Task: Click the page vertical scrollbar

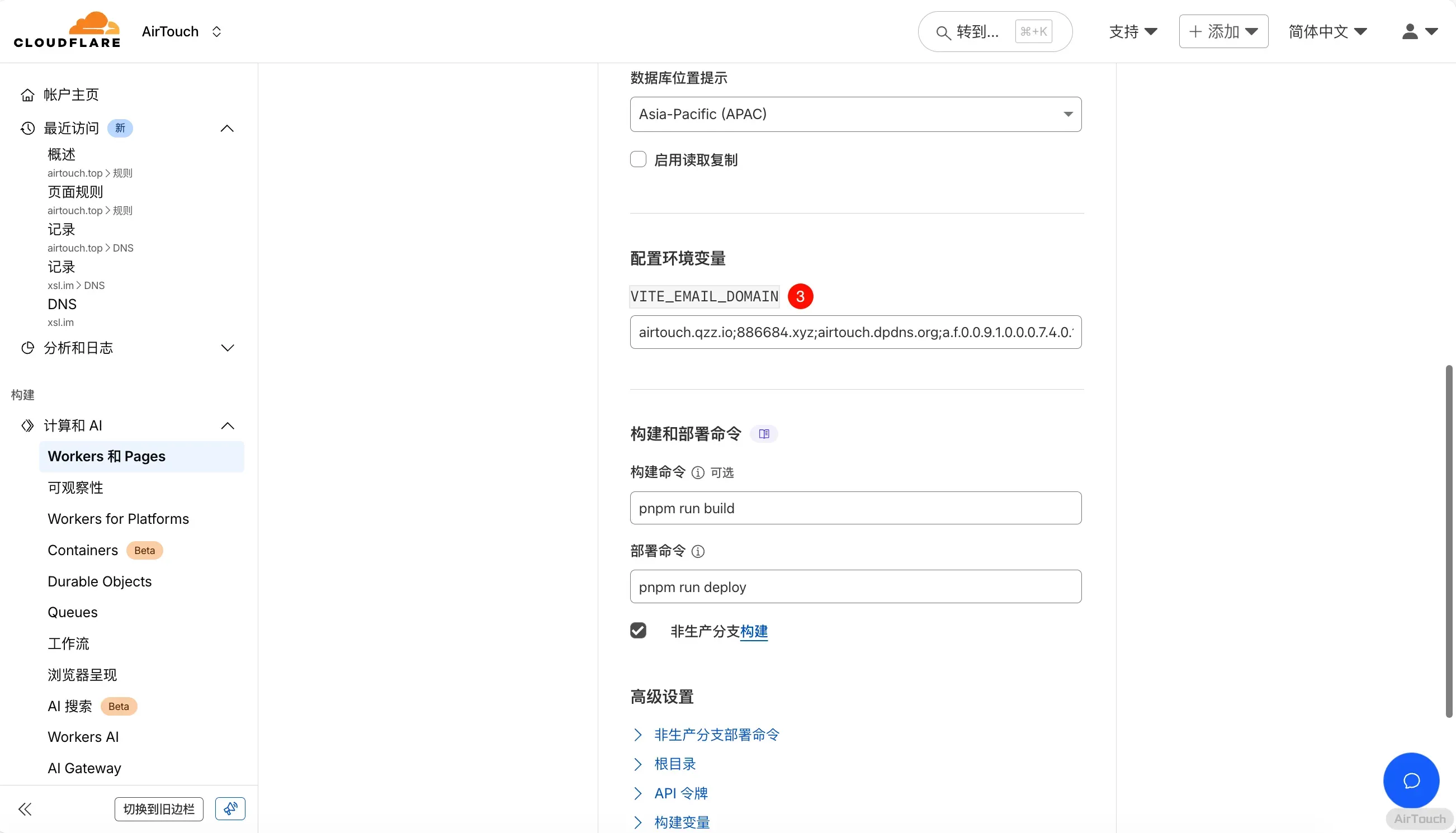Action: 1449,541
